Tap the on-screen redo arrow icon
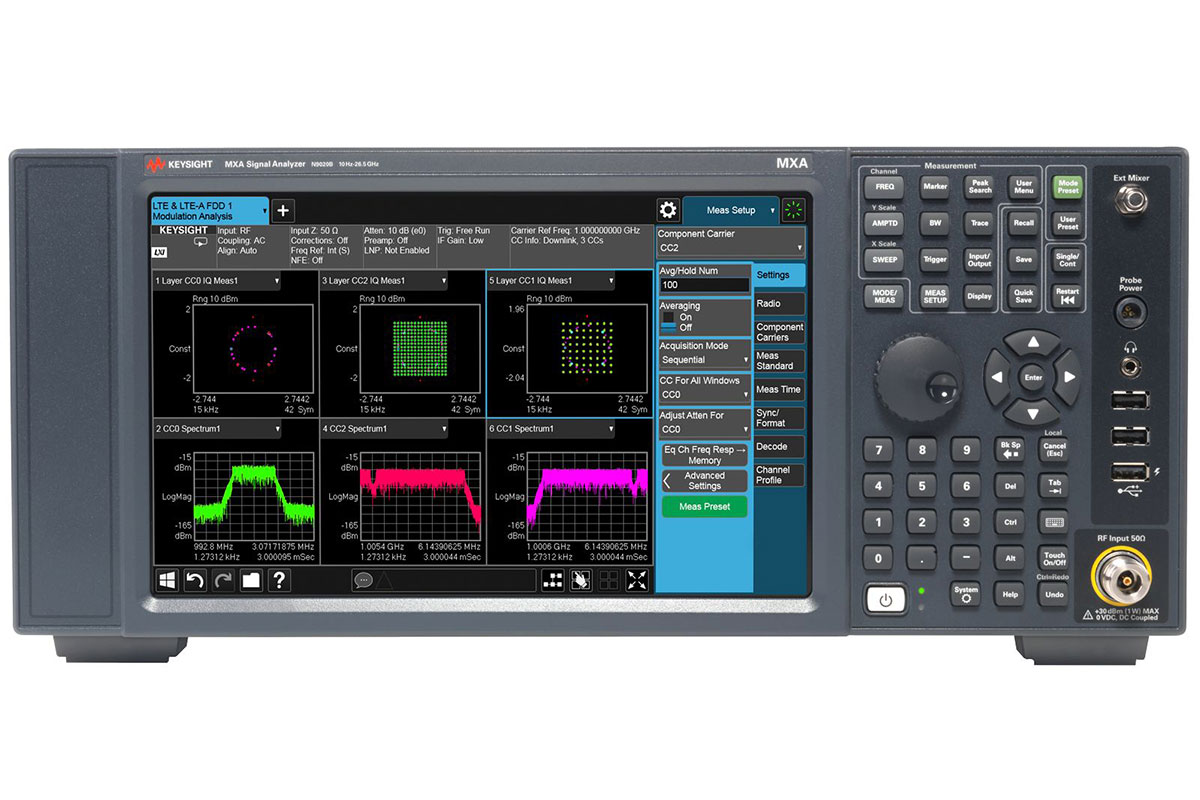The image size is (1200, 800). click(x=223, y=580)
